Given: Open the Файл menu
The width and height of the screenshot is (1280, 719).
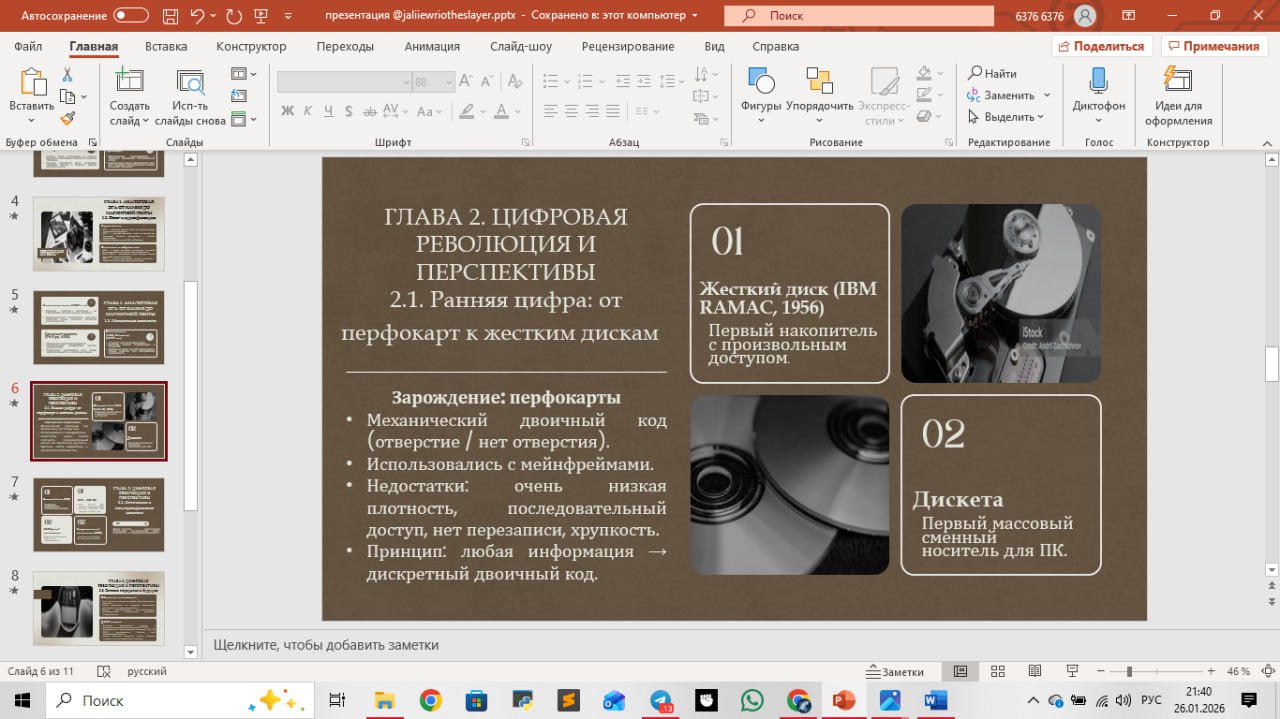Looking at the screenshot, I should coord(28,47).
